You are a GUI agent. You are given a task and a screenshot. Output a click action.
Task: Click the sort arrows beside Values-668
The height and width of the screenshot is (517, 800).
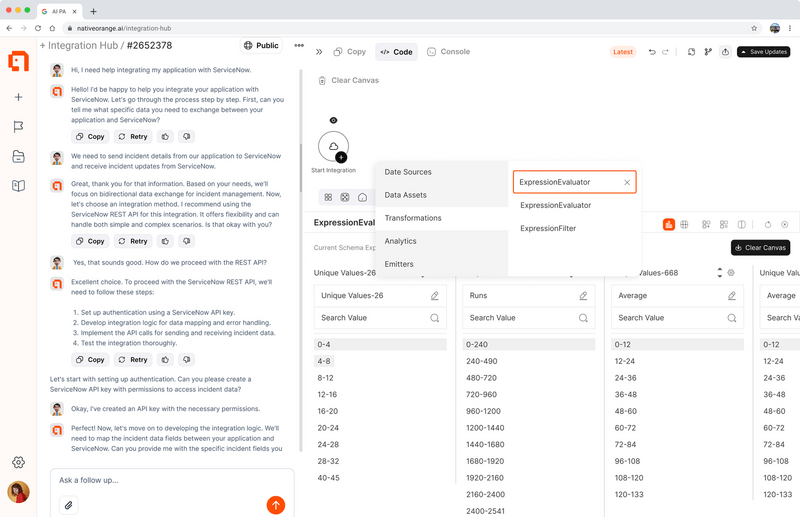719,272
